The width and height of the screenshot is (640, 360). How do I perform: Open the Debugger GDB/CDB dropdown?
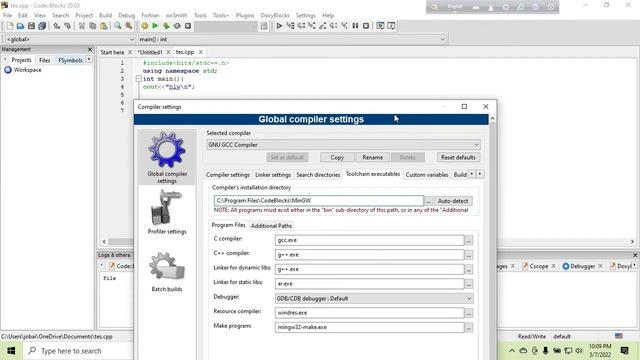coord(374,298)
